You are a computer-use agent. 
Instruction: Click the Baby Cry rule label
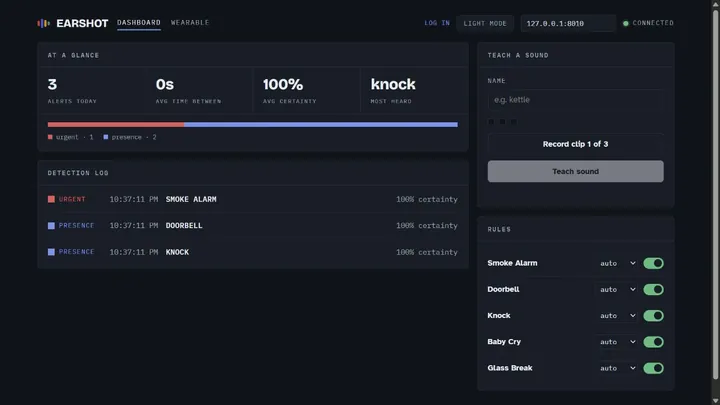pos(504,342)
